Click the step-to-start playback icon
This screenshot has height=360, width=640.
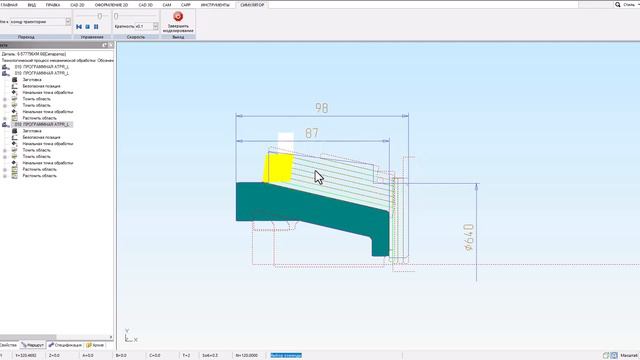click(79, 27)
